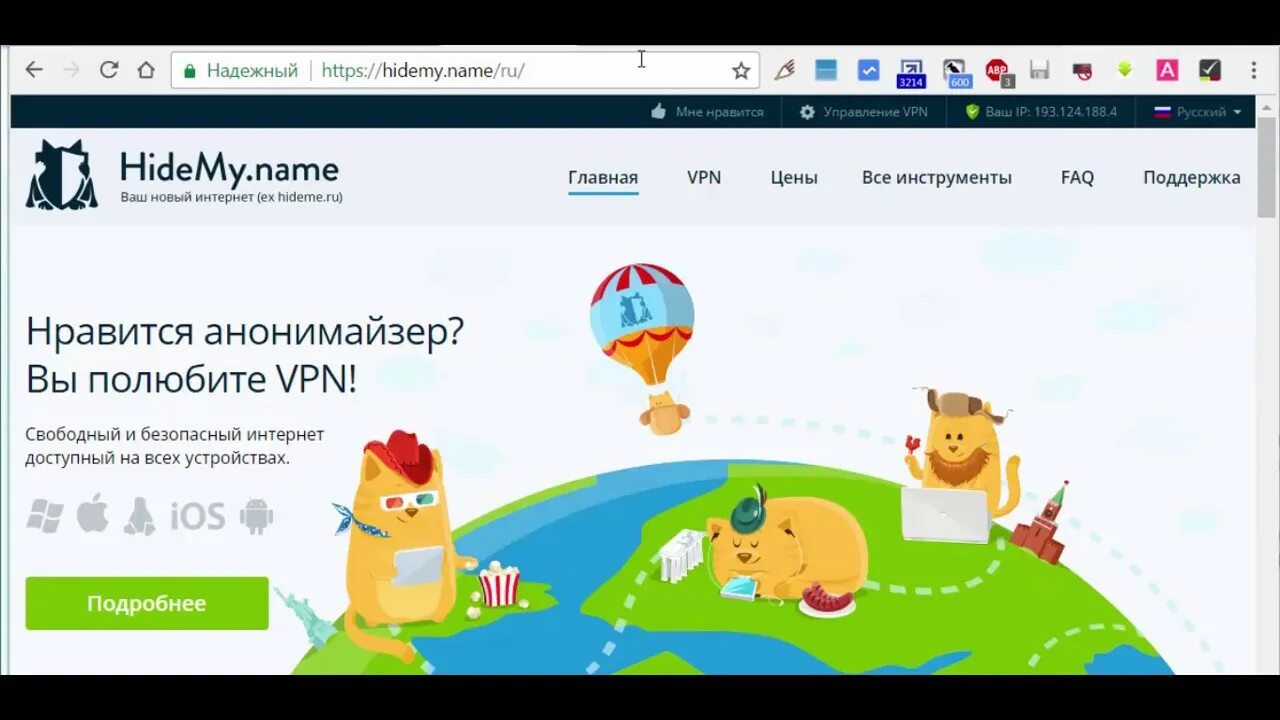Click the browser forward arrow
The width and height of the screenshot is (1280, 720).
coord(71,70)
